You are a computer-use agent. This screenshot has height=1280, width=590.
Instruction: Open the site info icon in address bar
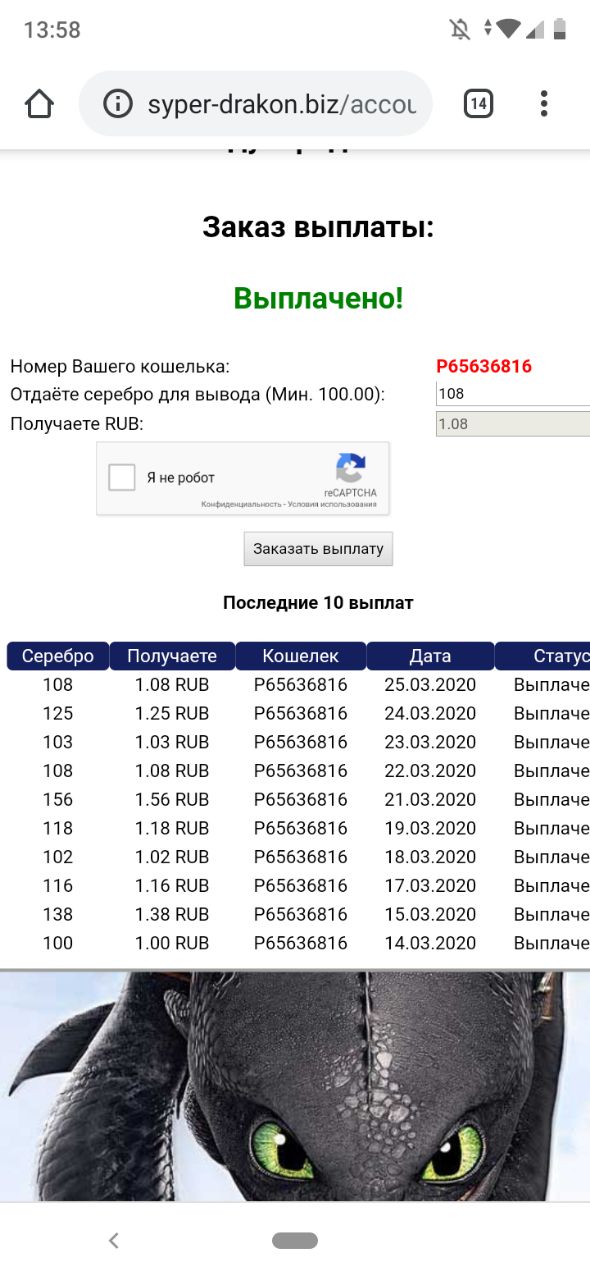[118, 104]
